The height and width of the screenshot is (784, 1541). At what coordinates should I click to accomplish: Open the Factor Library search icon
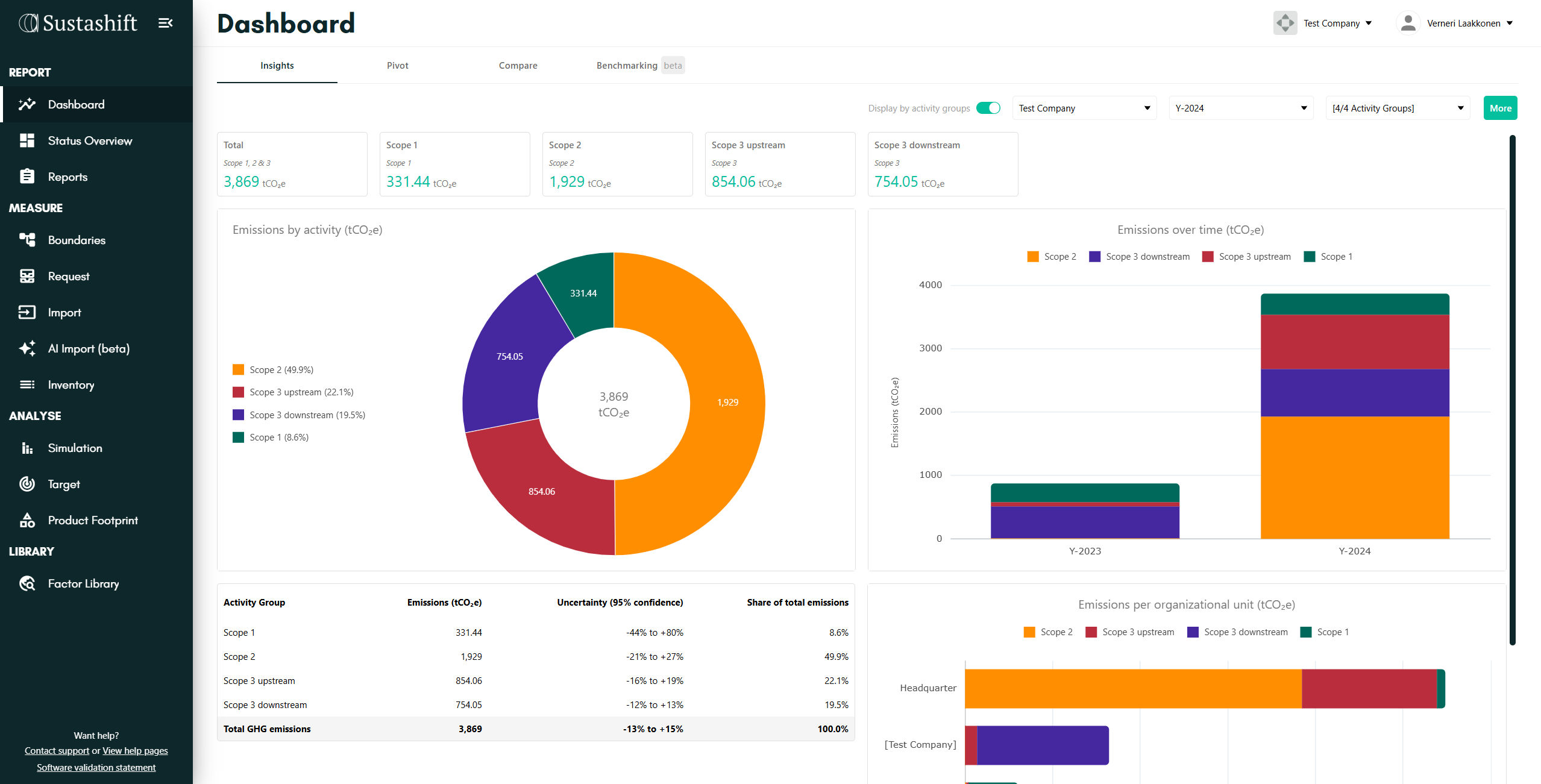coord(27,583)
